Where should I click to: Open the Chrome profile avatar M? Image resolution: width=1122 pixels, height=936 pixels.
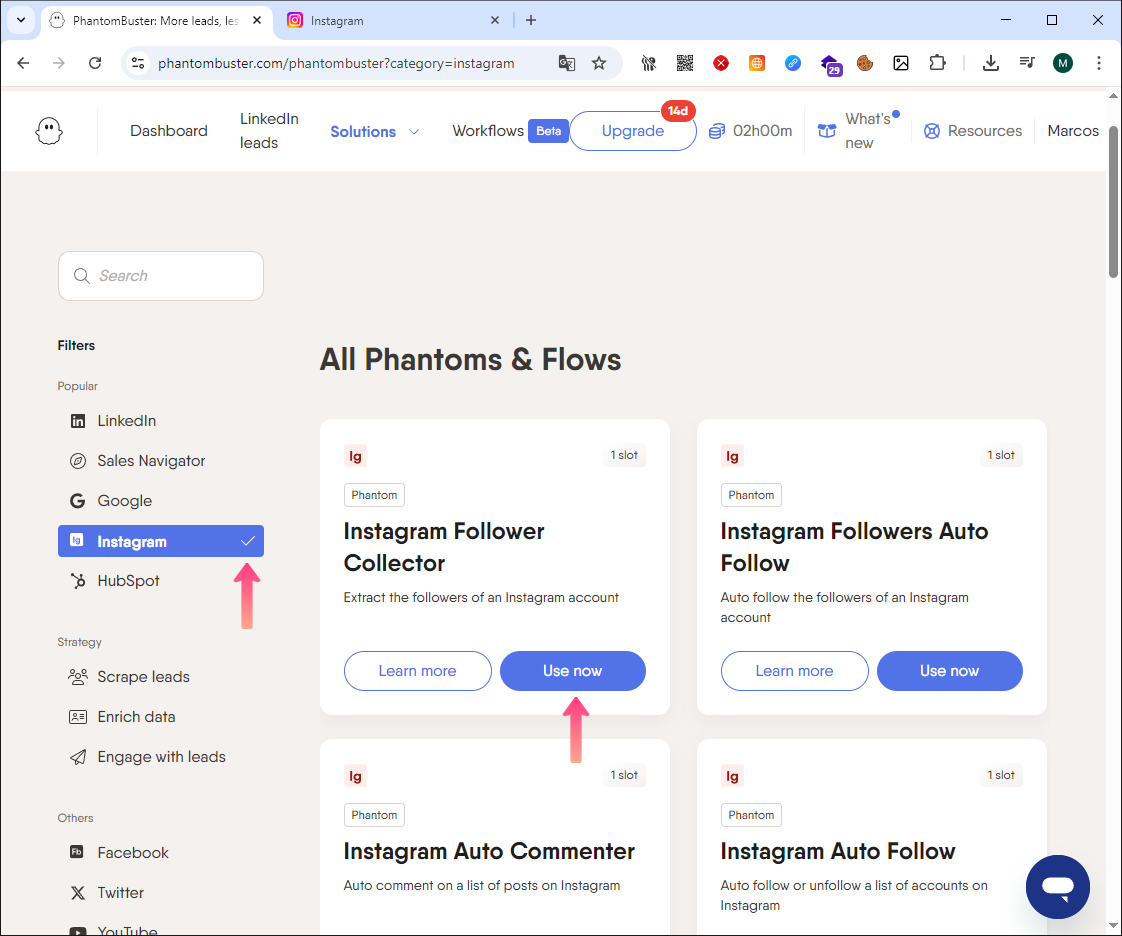(x=1063, y=63)
